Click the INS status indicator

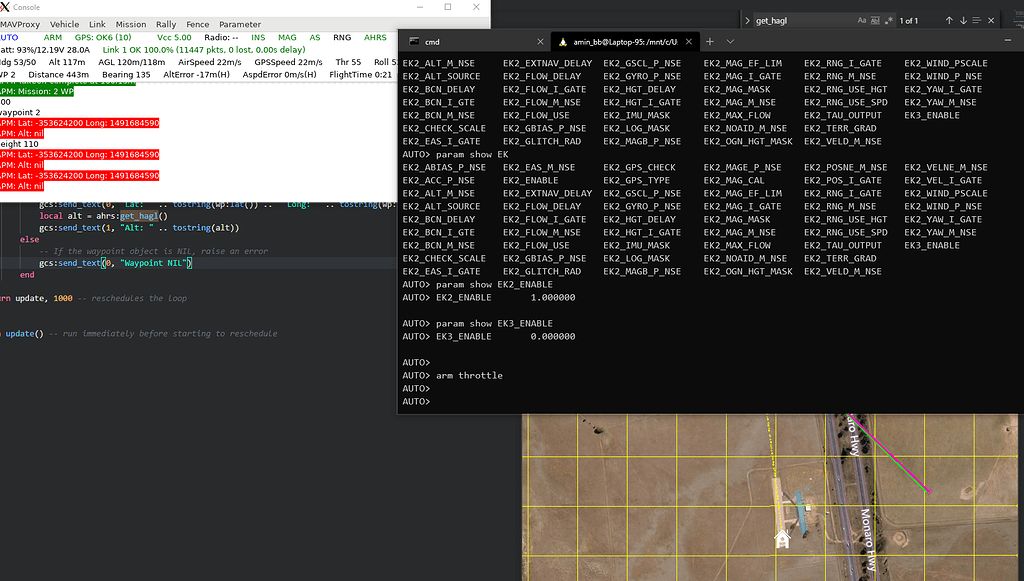(260, 37)
